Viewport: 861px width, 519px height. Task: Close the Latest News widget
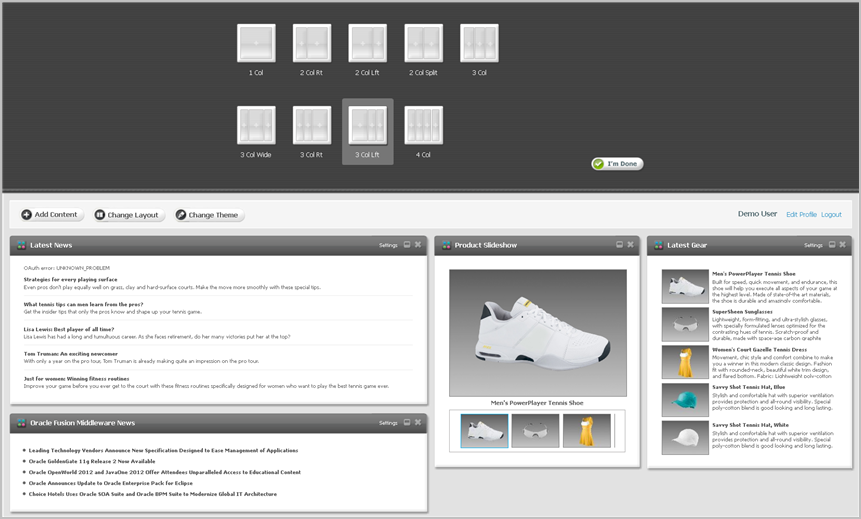pos(418,245)
